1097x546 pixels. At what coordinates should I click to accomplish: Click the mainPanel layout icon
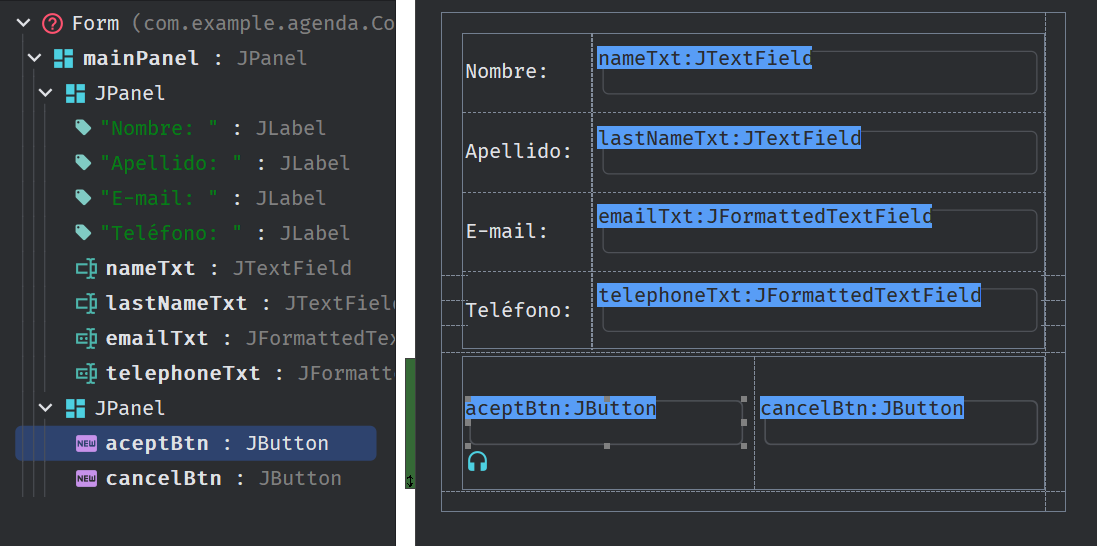click(x=64, y=58)
